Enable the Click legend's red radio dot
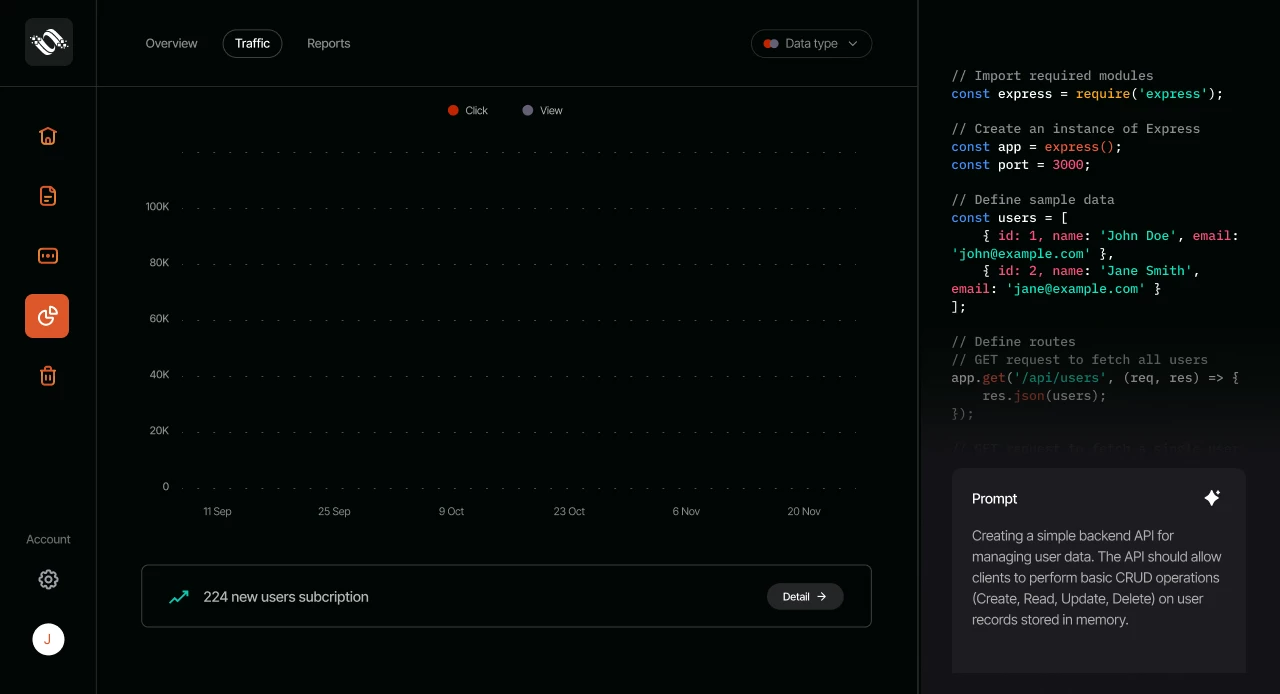Image resolution: width=1280 pixels, height=694 pixels. [453, 110]
